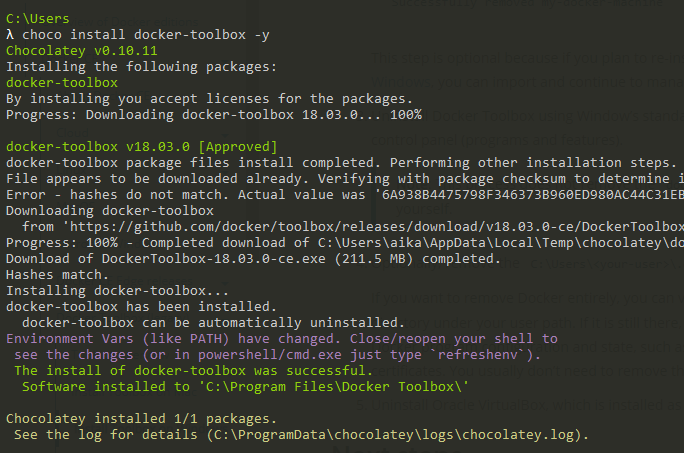Click the 'refreshenv' command text
Screen dimensions: 684x453
[x=478, y=355]
